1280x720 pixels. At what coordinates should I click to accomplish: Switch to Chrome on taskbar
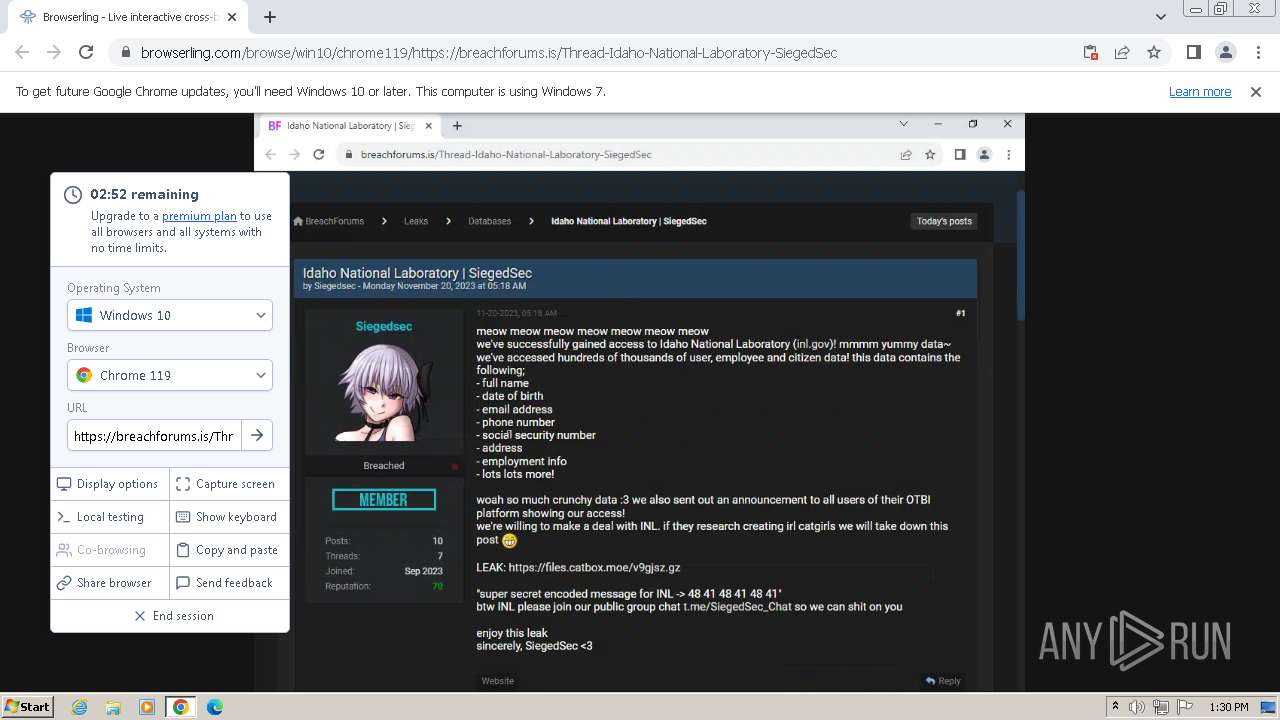click(x=181, y=707)
